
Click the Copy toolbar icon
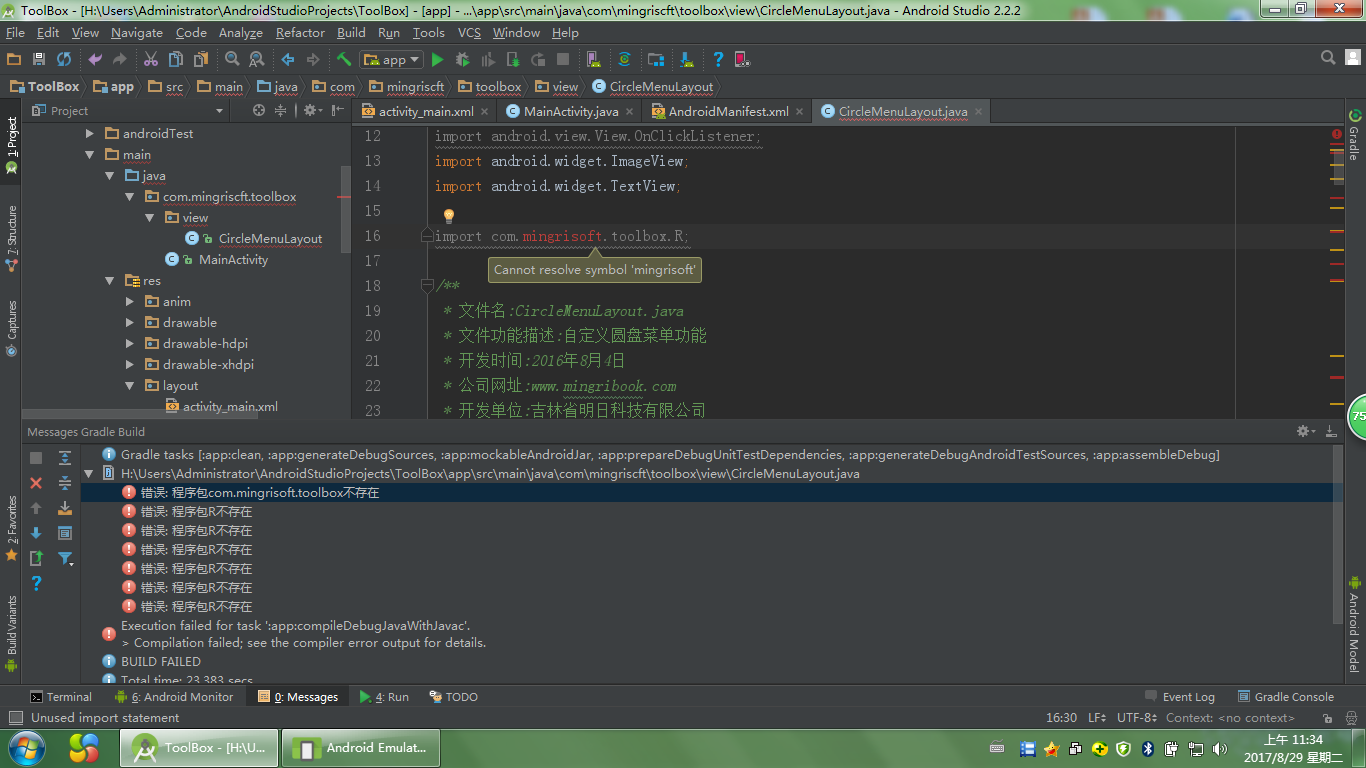[176, 60]
